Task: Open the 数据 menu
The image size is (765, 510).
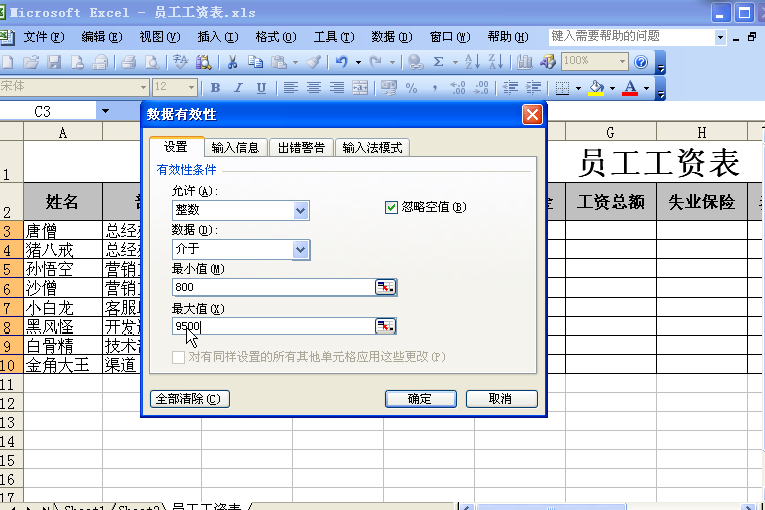Action: 391,37
